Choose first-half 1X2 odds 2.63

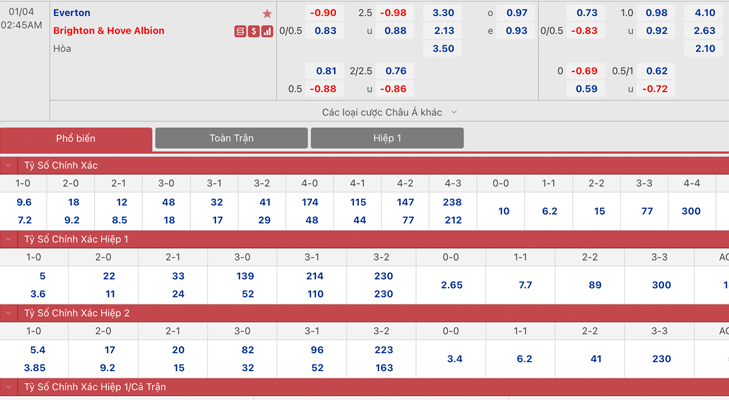coord(704,31)
